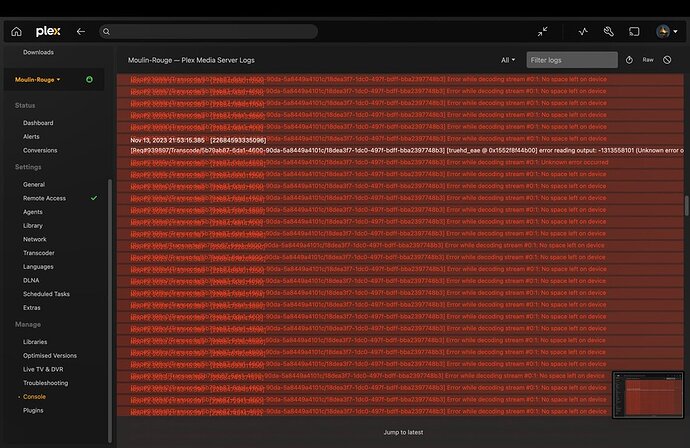Viewport: 690px width, 448px height.
Task: Open the Downloads sidebar item
Action: tap(38, 52)
